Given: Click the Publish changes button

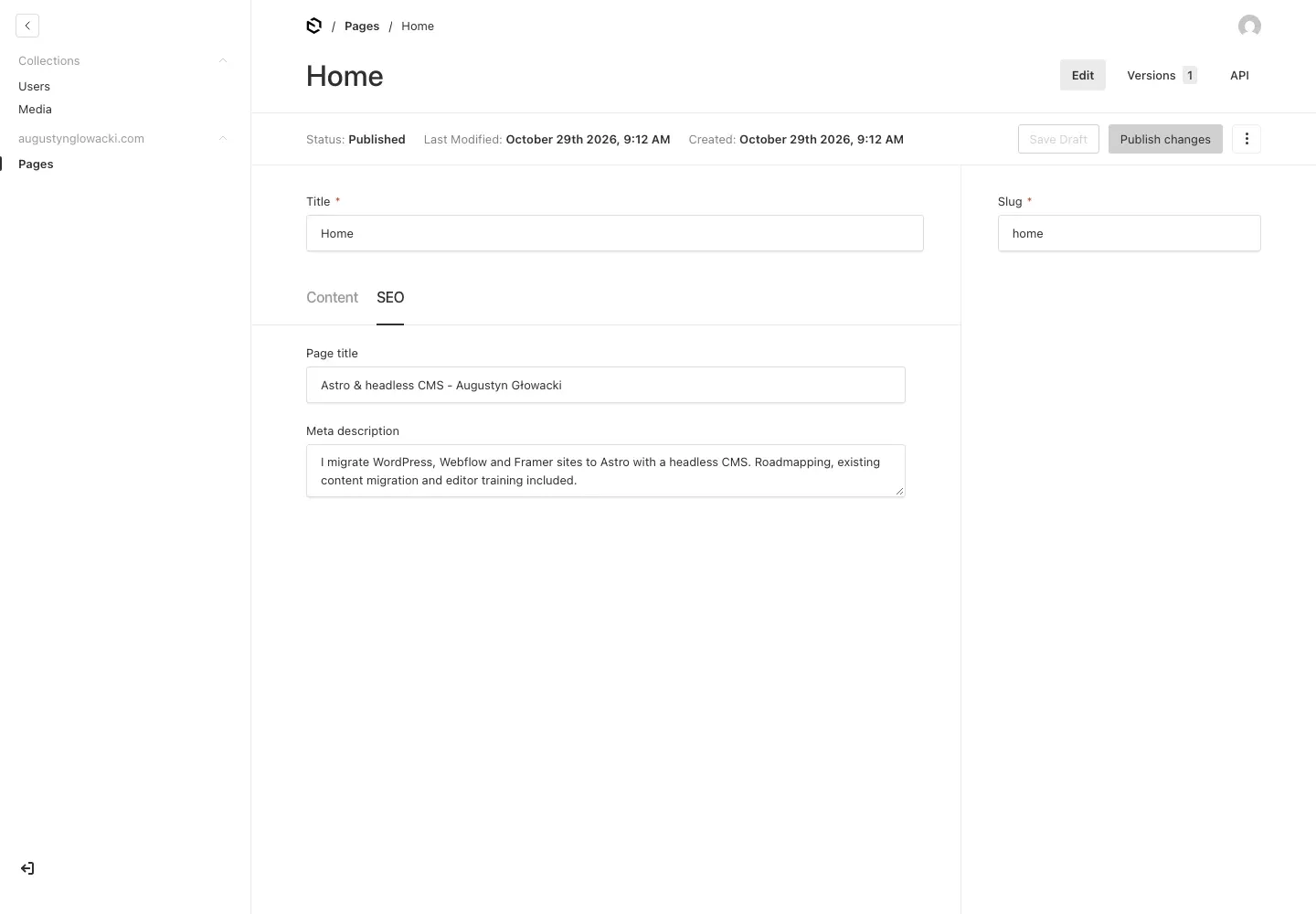Looking at the screenshot, I should click(1165, 139).
